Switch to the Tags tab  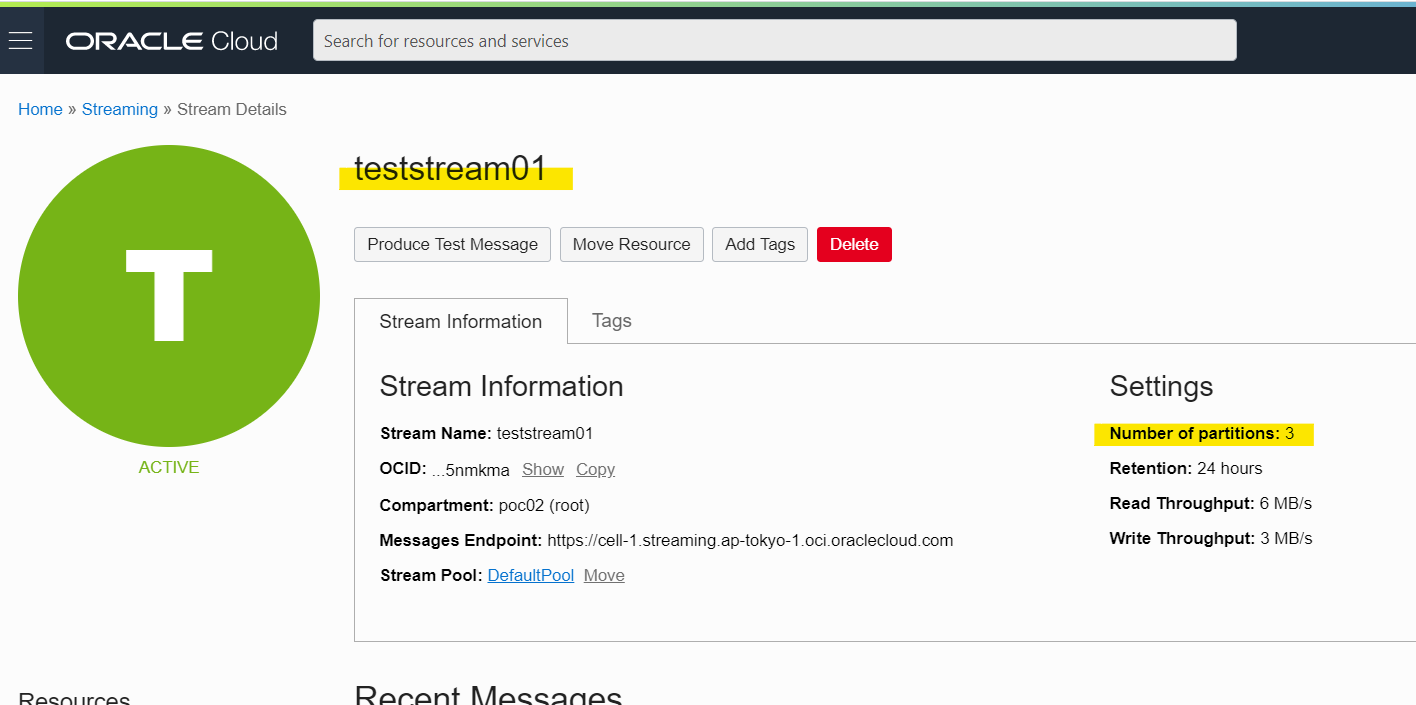pos(612,320)
